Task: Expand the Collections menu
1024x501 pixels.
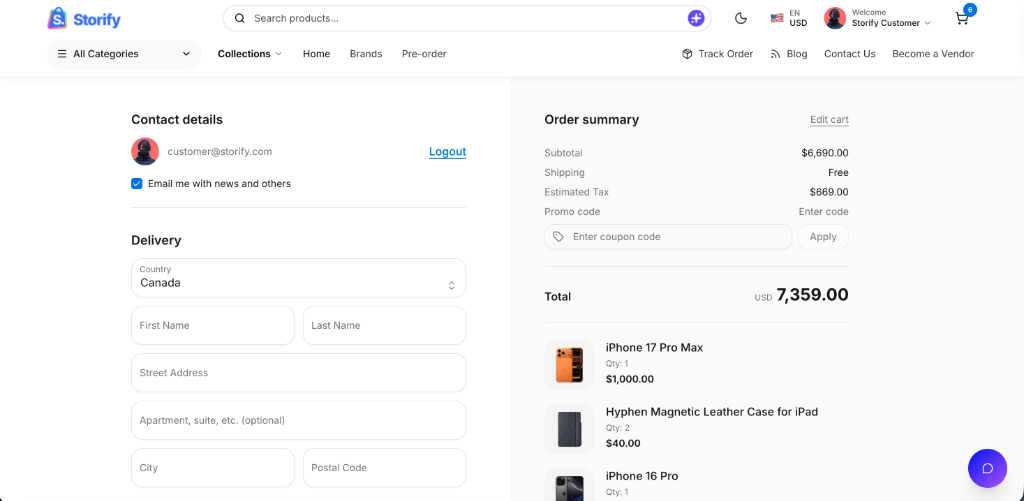Action: point(249,54)
